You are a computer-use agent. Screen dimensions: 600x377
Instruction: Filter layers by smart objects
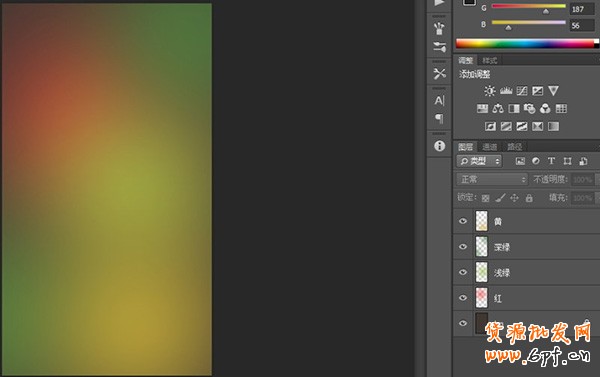(583, 161)
